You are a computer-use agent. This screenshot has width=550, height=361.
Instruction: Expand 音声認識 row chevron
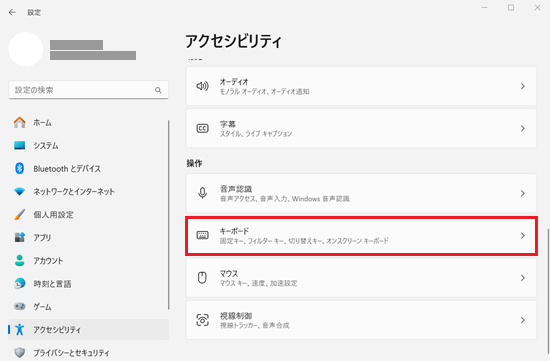[523, 193]
